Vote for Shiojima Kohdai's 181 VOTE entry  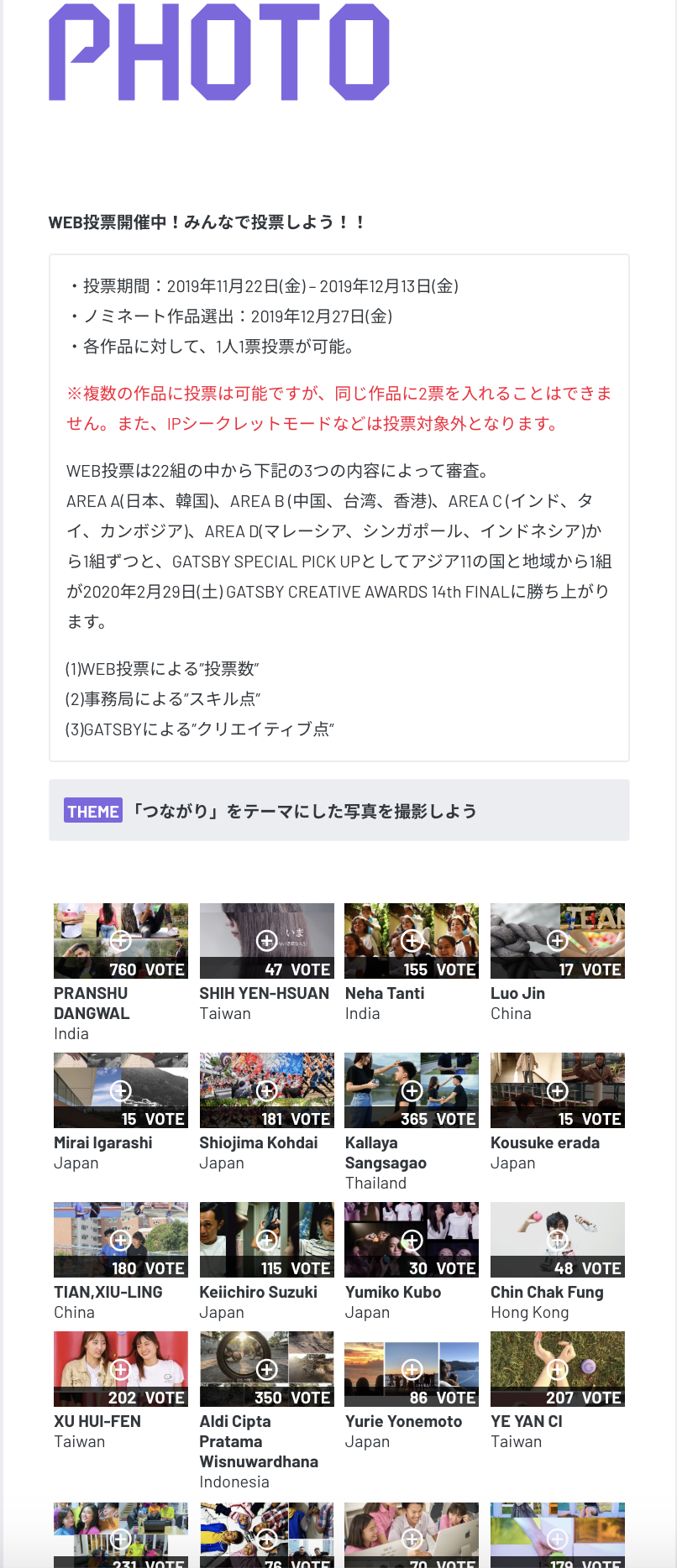(x=267, y=1119)
